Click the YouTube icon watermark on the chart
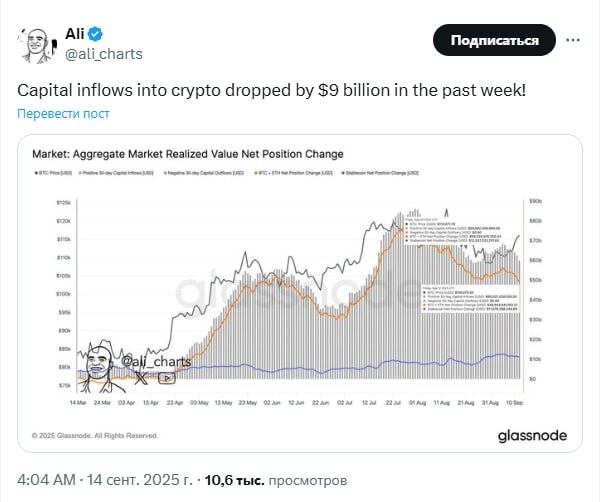 pyautogui.click(x=166, y=377)
